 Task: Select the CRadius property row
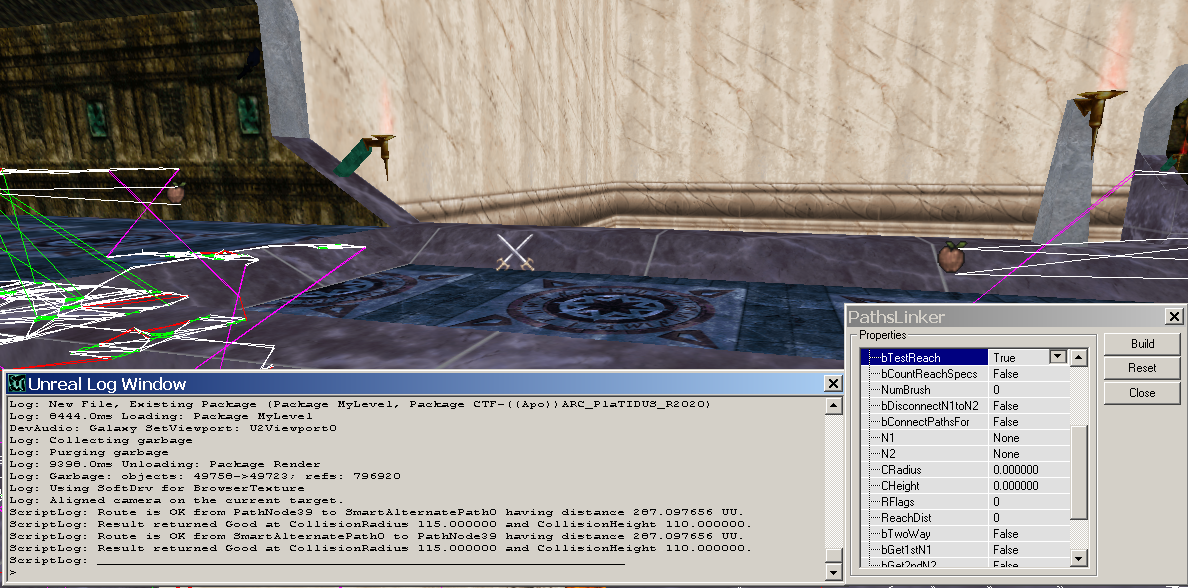[x=964, y=469]
